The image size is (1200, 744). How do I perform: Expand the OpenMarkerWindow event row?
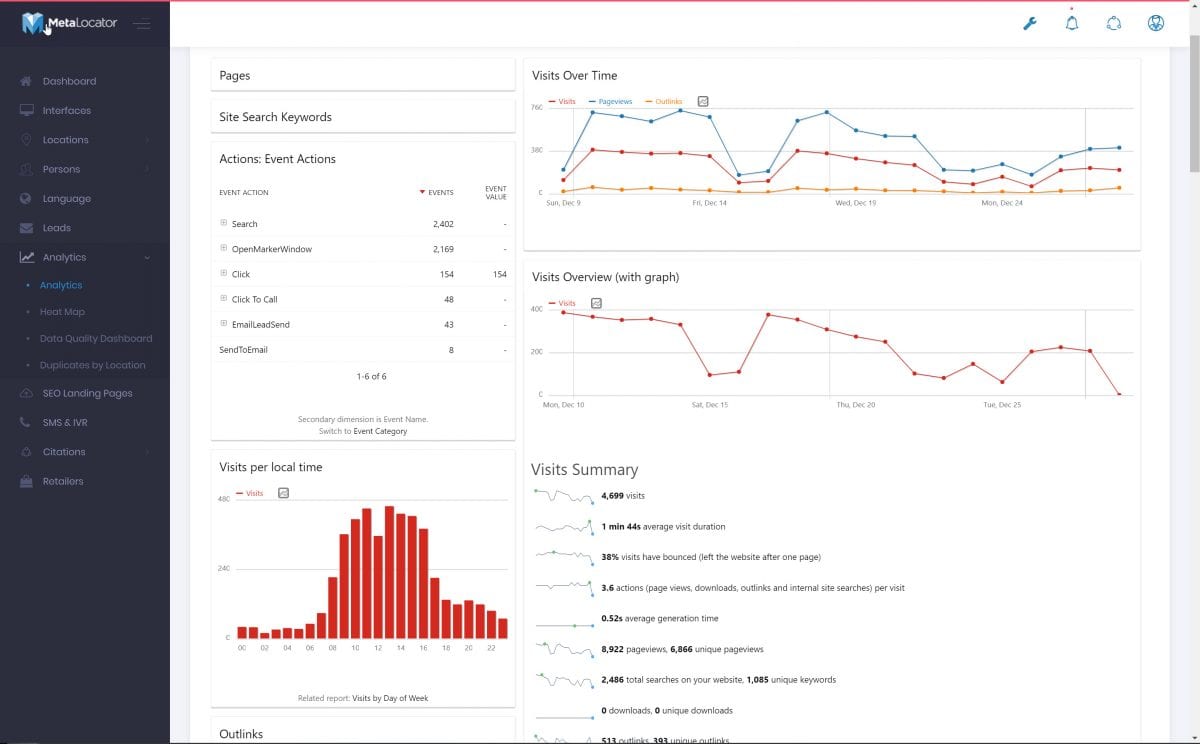tap(223, 248)
